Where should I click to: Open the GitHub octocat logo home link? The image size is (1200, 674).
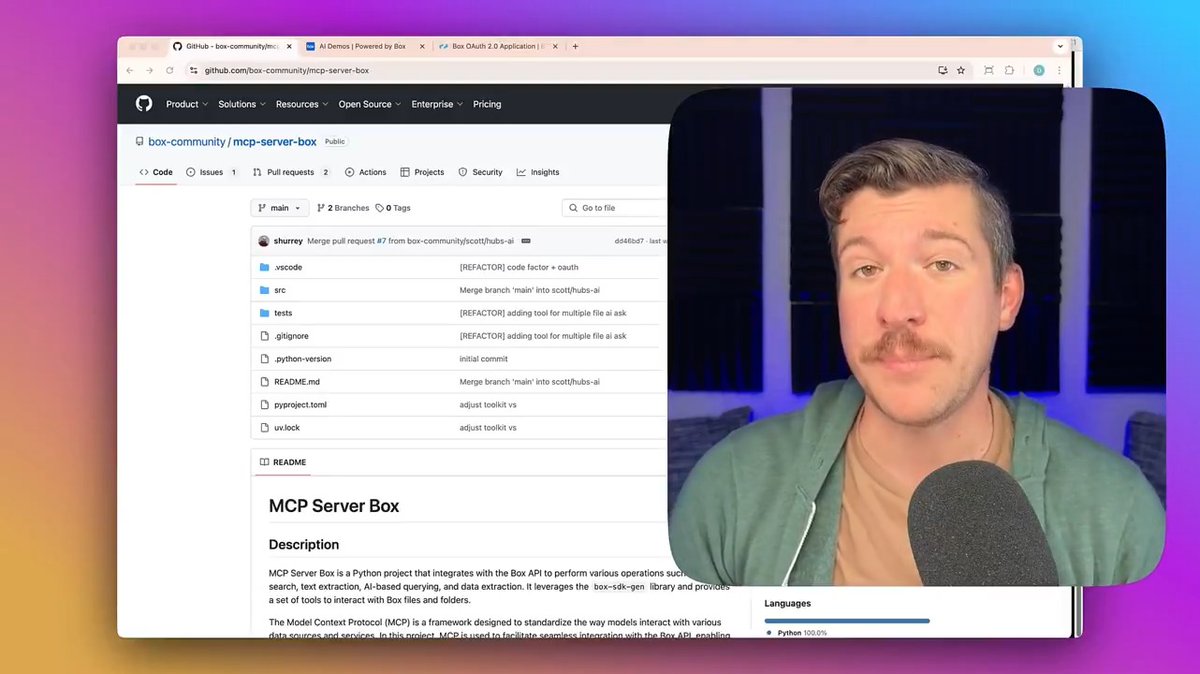[x=144, y=104]
